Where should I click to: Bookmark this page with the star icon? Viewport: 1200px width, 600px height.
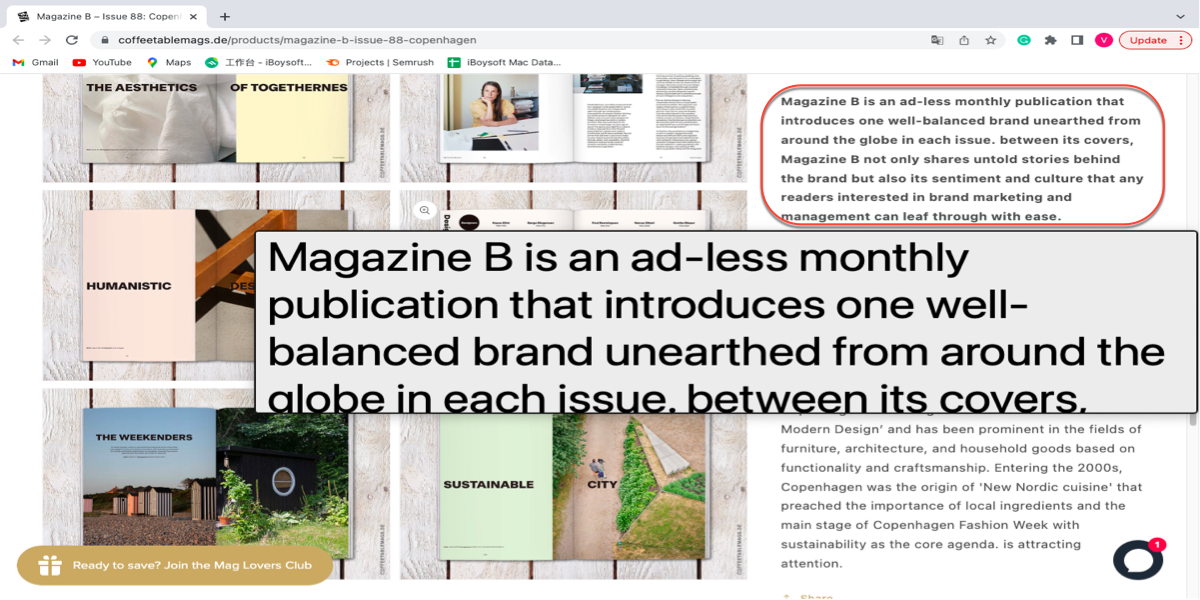990,40
